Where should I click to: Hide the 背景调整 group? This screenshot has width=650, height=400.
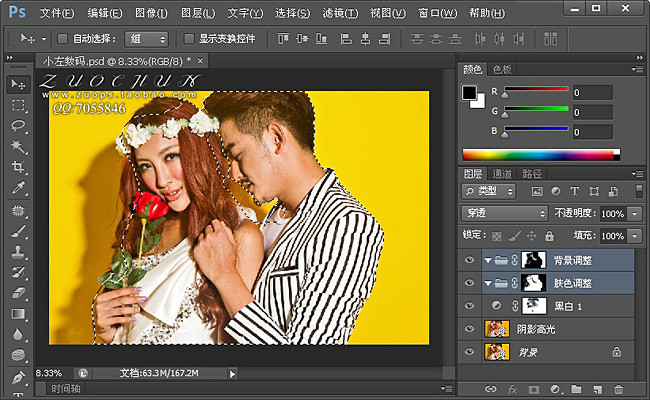pyautogui.click(x=469, y=260)
